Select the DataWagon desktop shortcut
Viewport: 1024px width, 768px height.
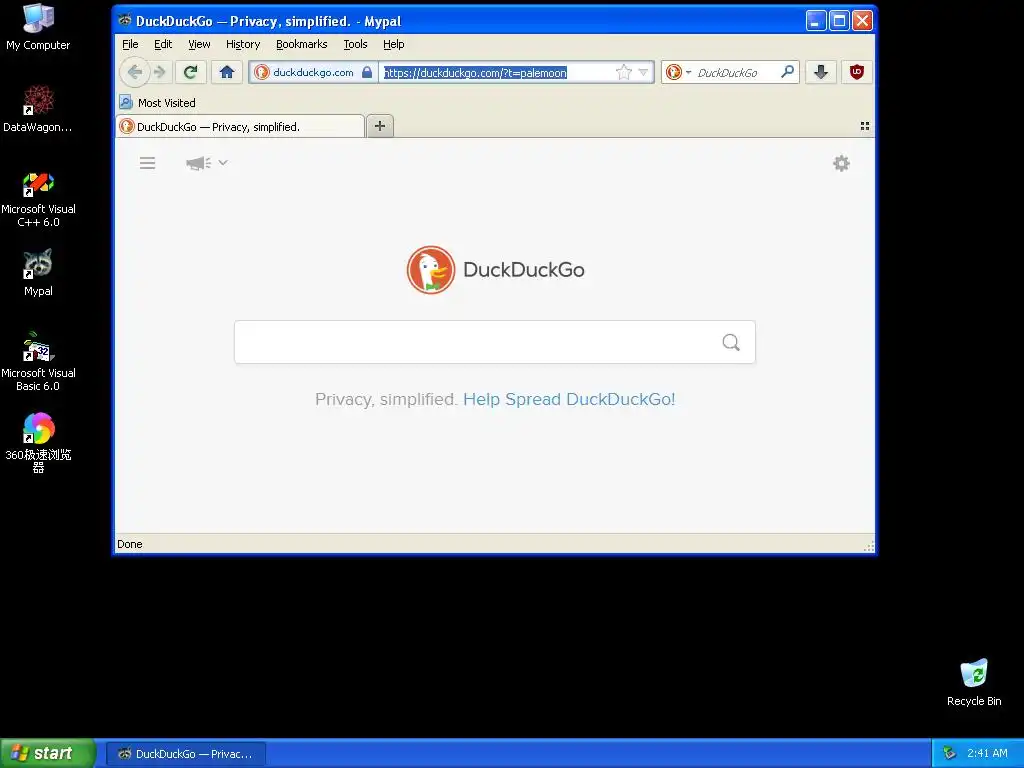tap(38, 109)
